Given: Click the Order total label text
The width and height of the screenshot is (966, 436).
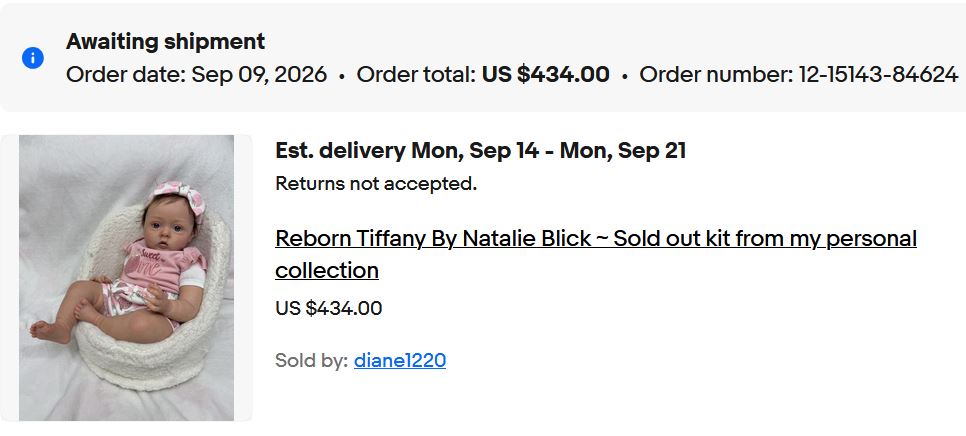Looking at the screenshot, I should point(416,75).
